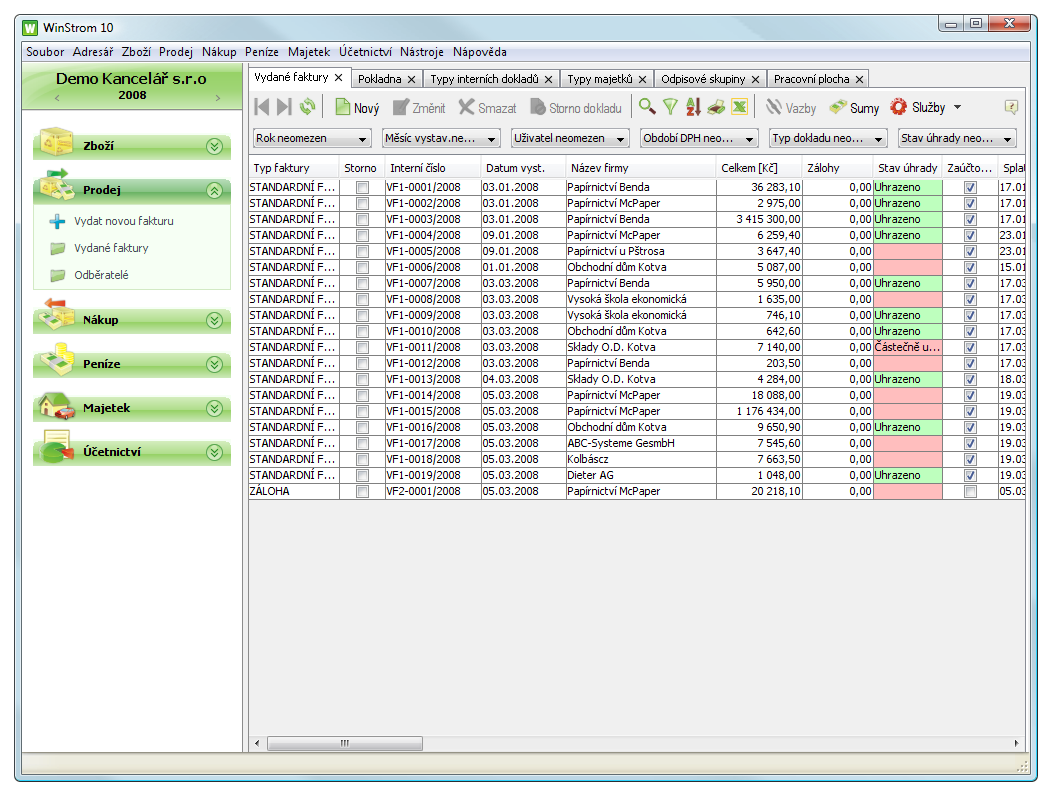Viewport: 1056px width, 800px height.
Task: Open the Služby gear menu
Action: (x=925, y=107)
